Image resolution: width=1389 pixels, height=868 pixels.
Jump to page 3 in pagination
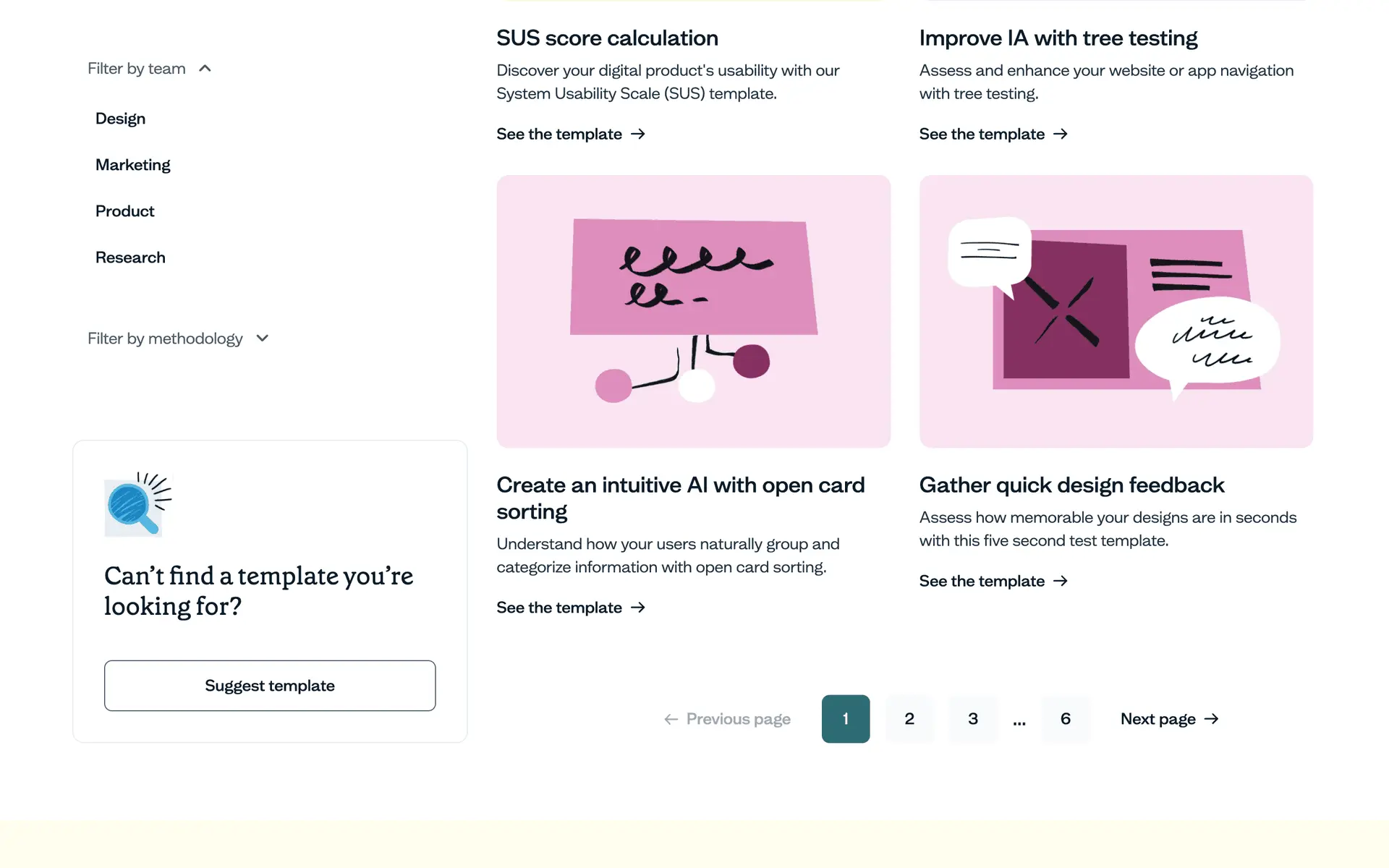973,719
